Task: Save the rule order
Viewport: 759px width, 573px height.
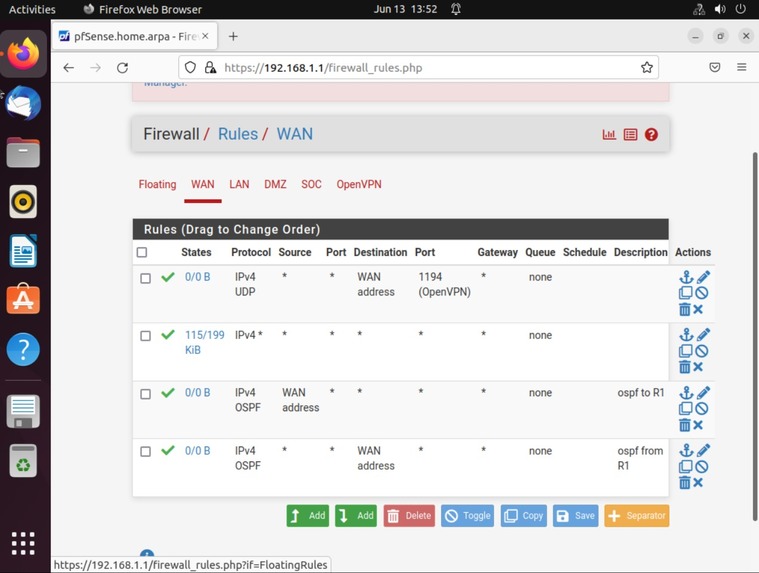Action: 576,516
